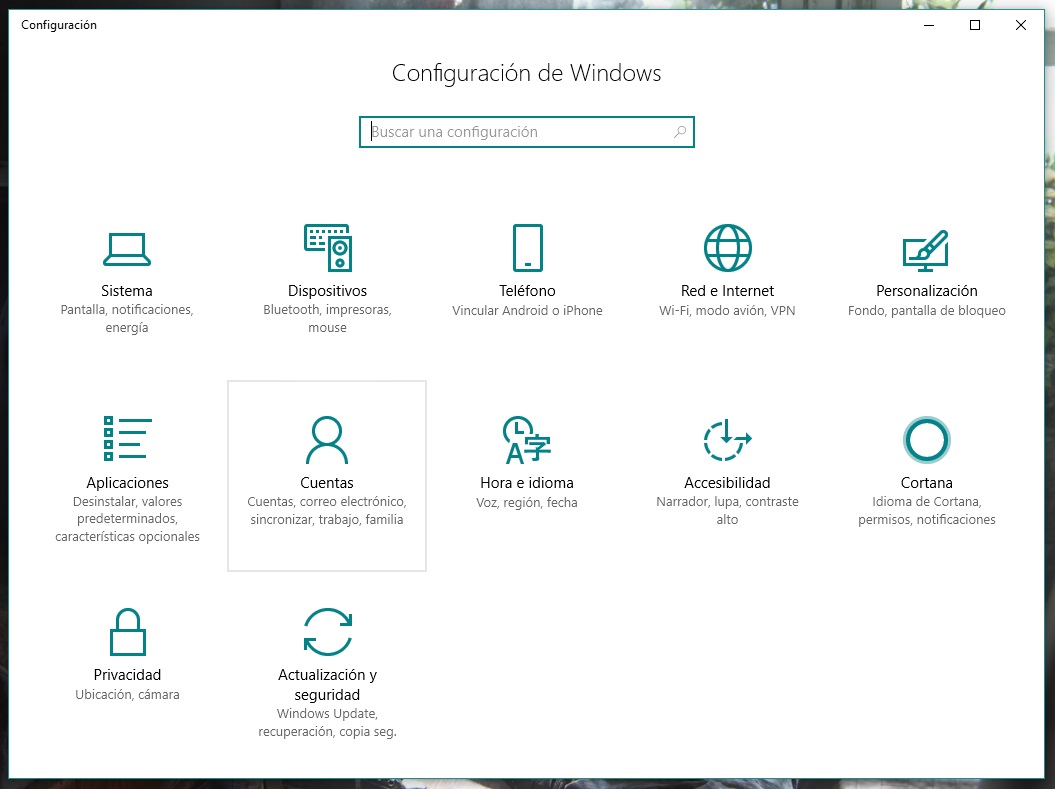Screen dimensions: 1055x789
Task: Click 'Desinstalar, valores predeterminados' description
Action: click(x=127, y=519)
